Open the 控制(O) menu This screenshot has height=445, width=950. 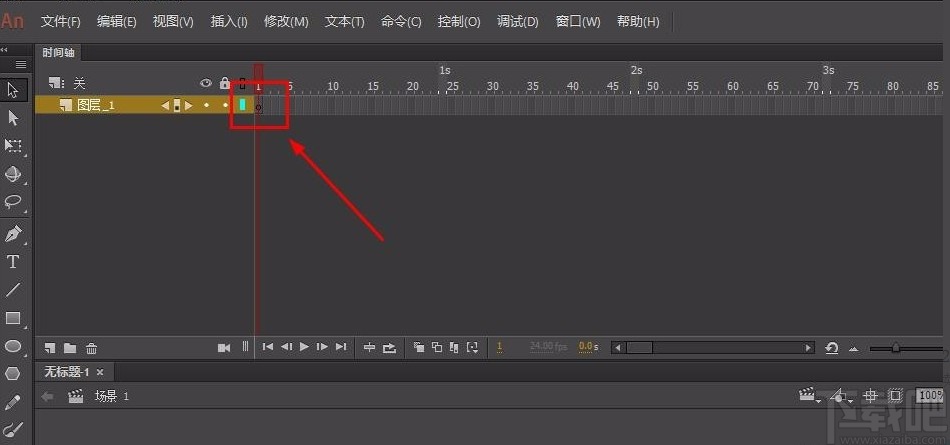459,22
